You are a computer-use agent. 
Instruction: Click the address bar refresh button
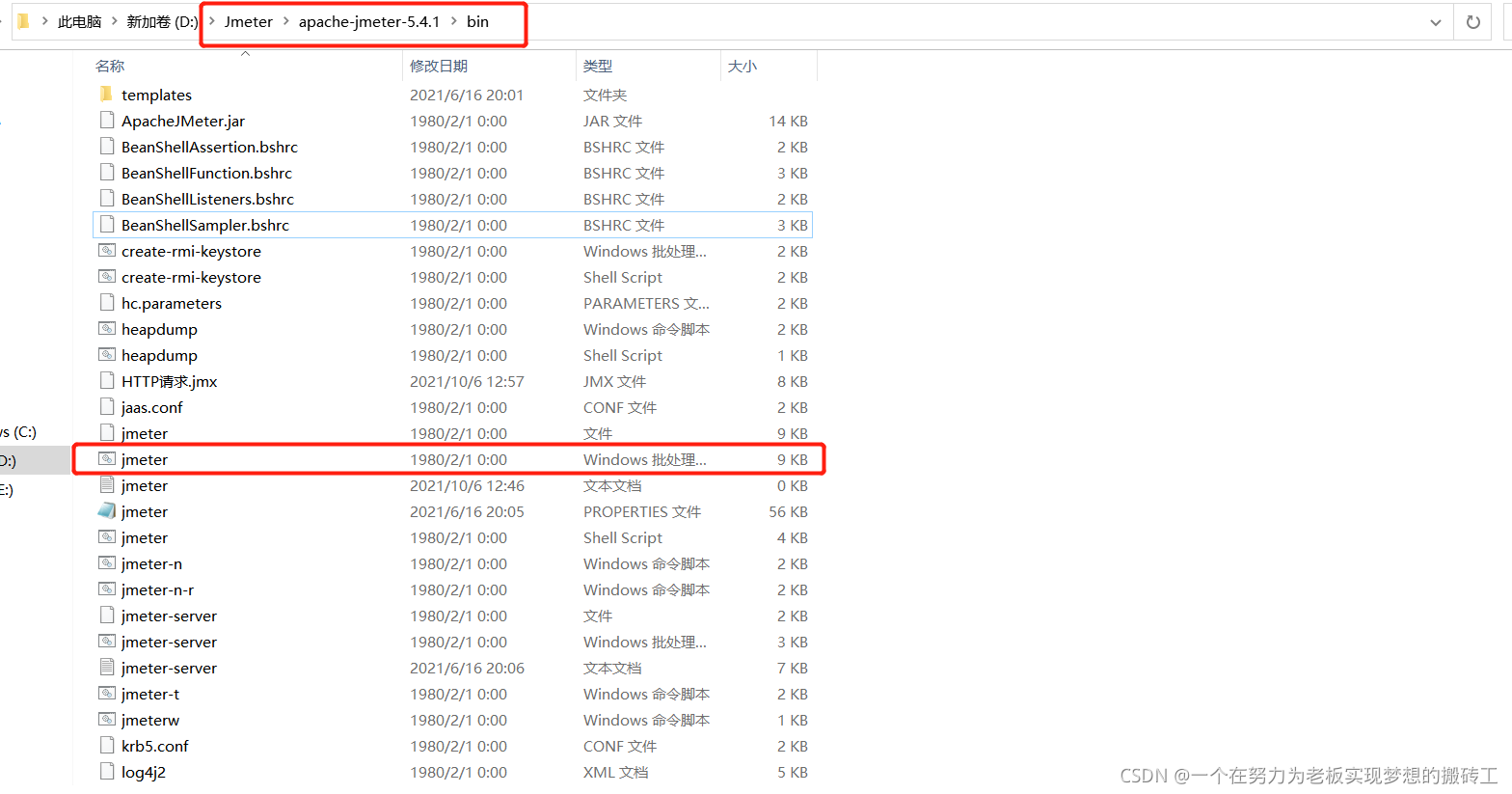(x=1472, y=22)
